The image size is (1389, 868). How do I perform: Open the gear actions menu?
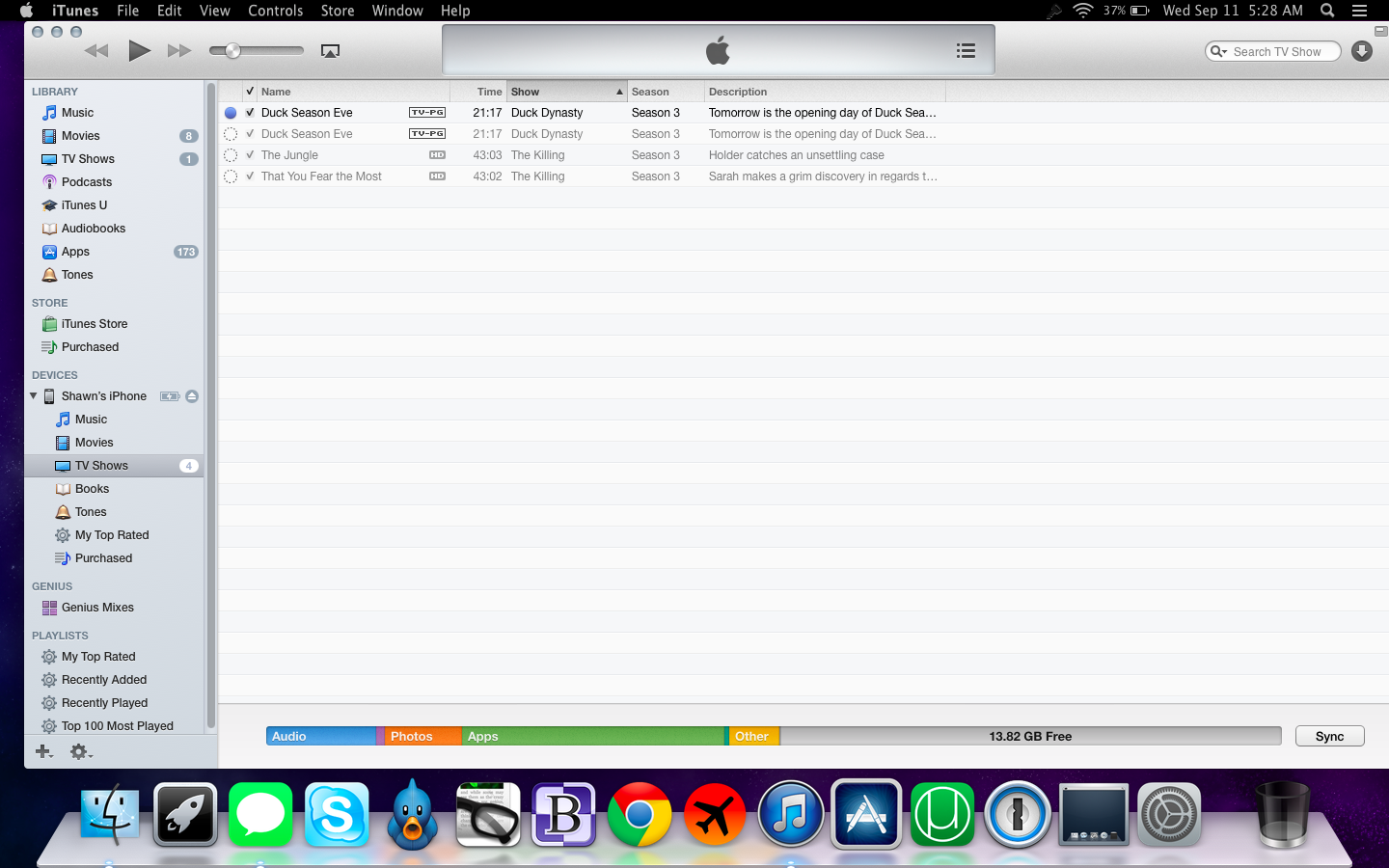(x=81, y=751)
